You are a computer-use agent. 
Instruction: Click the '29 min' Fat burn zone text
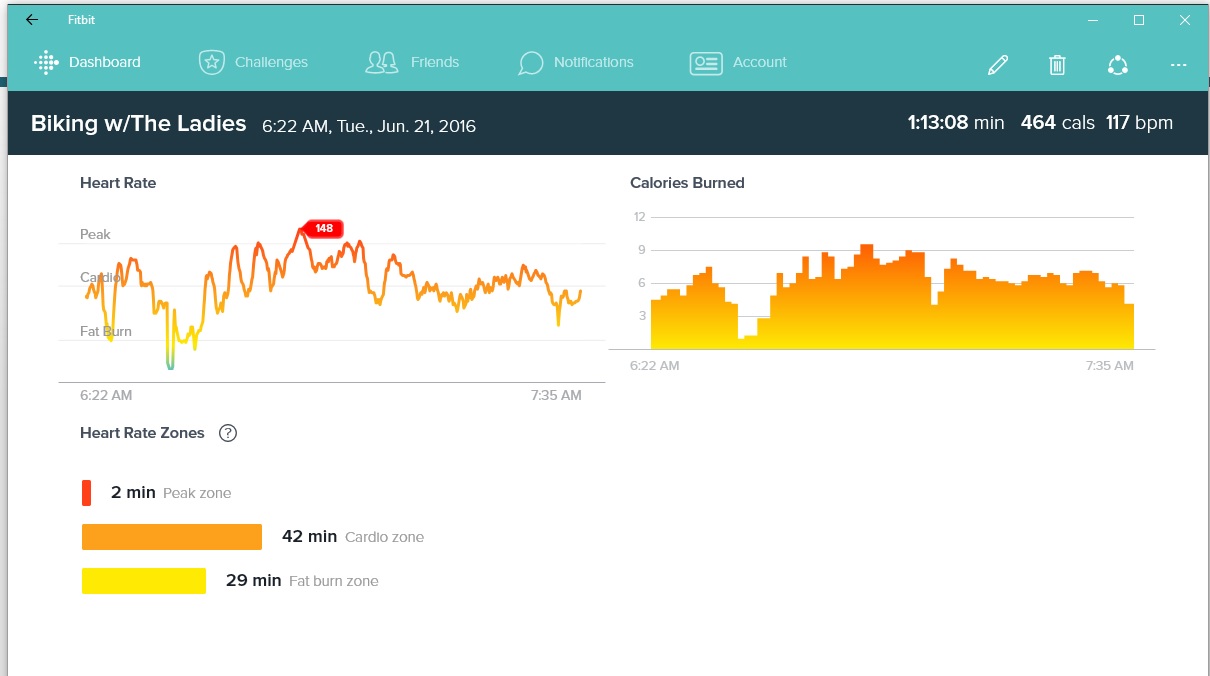[253, 580]
